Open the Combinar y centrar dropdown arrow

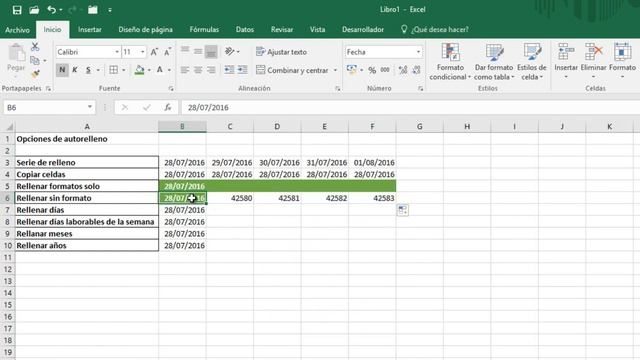336,70
